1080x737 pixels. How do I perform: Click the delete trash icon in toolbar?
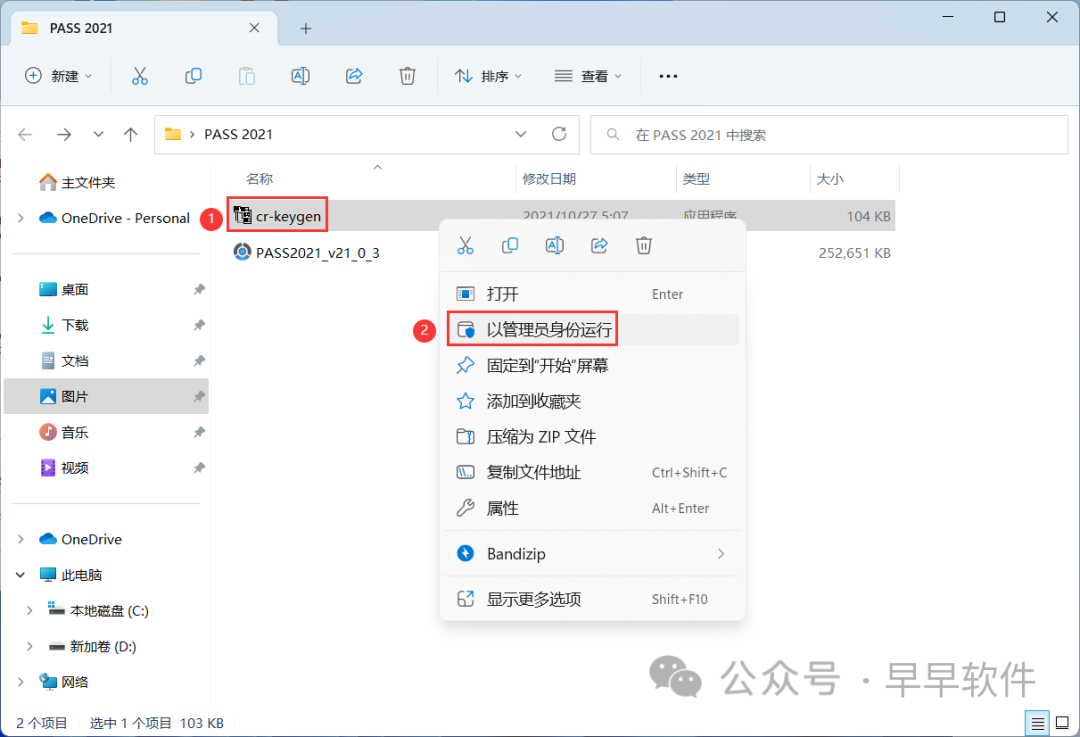coord(407,76)
